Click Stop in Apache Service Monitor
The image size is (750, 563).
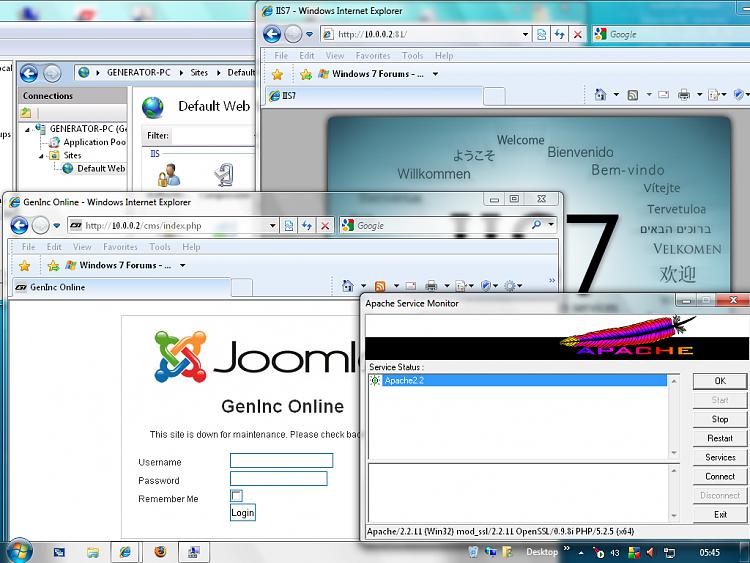coord(719,419)
